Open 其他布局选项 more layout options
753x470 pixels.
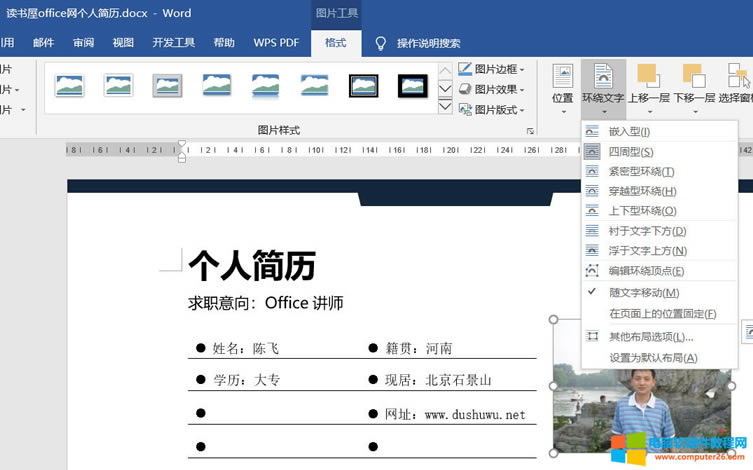pyautogui.click(x=650, y=337)
